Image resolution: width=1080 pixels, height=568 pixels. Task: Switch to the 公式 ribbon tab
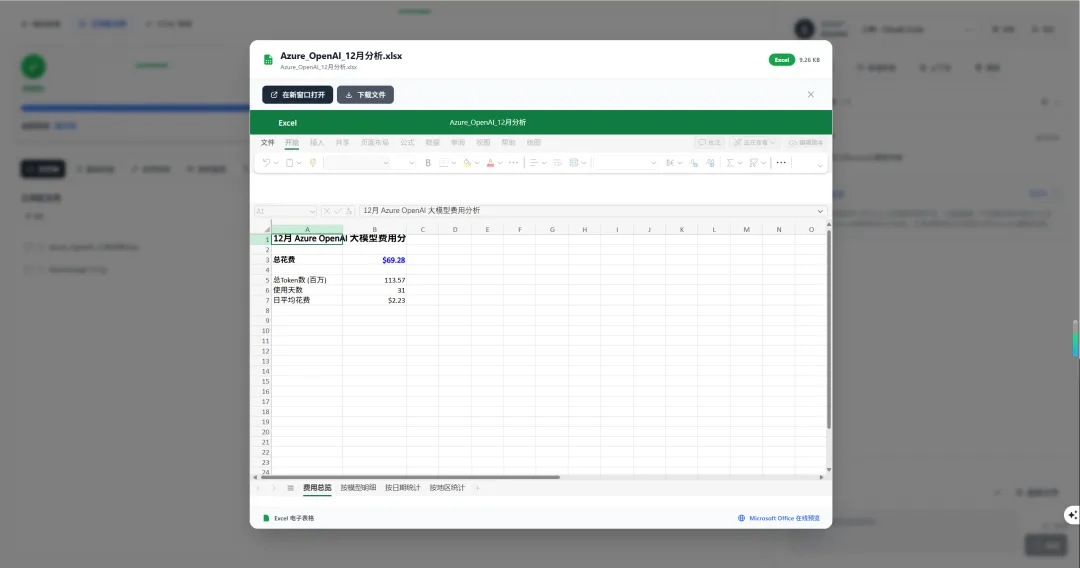pos(408,143)
